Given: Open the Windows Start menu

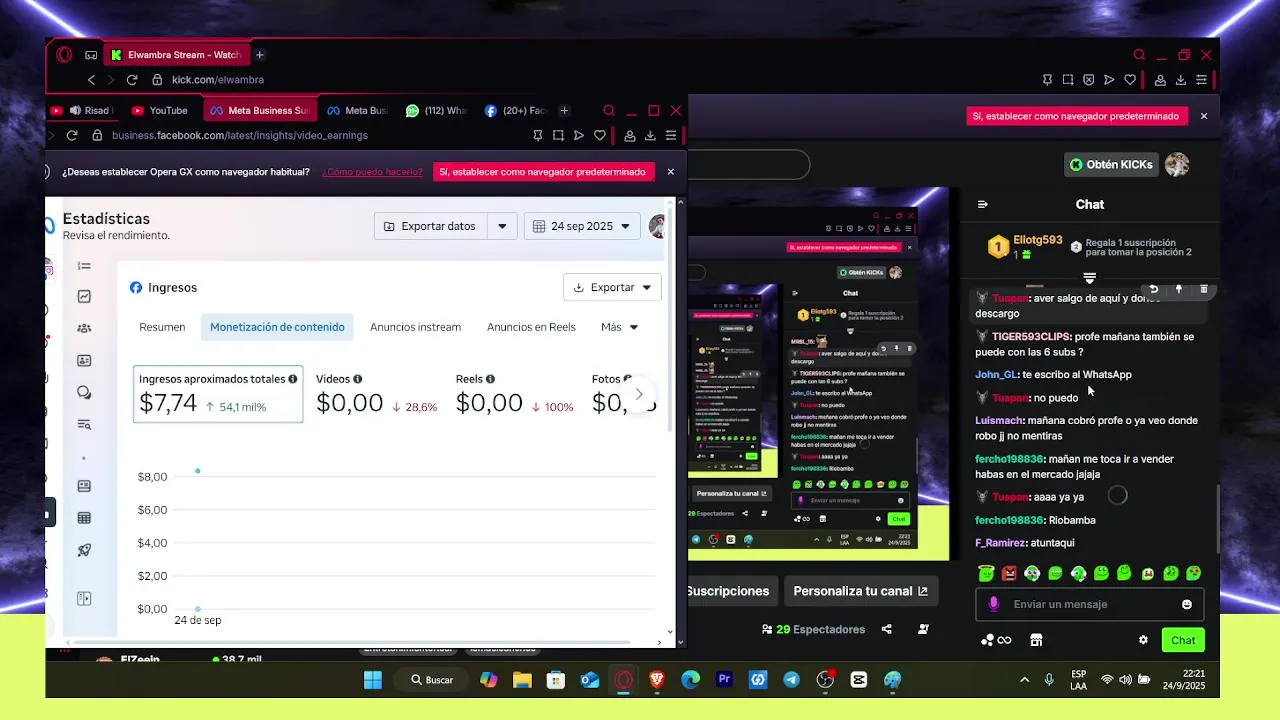Looking at the screenshot, I should tap(373, 680).
